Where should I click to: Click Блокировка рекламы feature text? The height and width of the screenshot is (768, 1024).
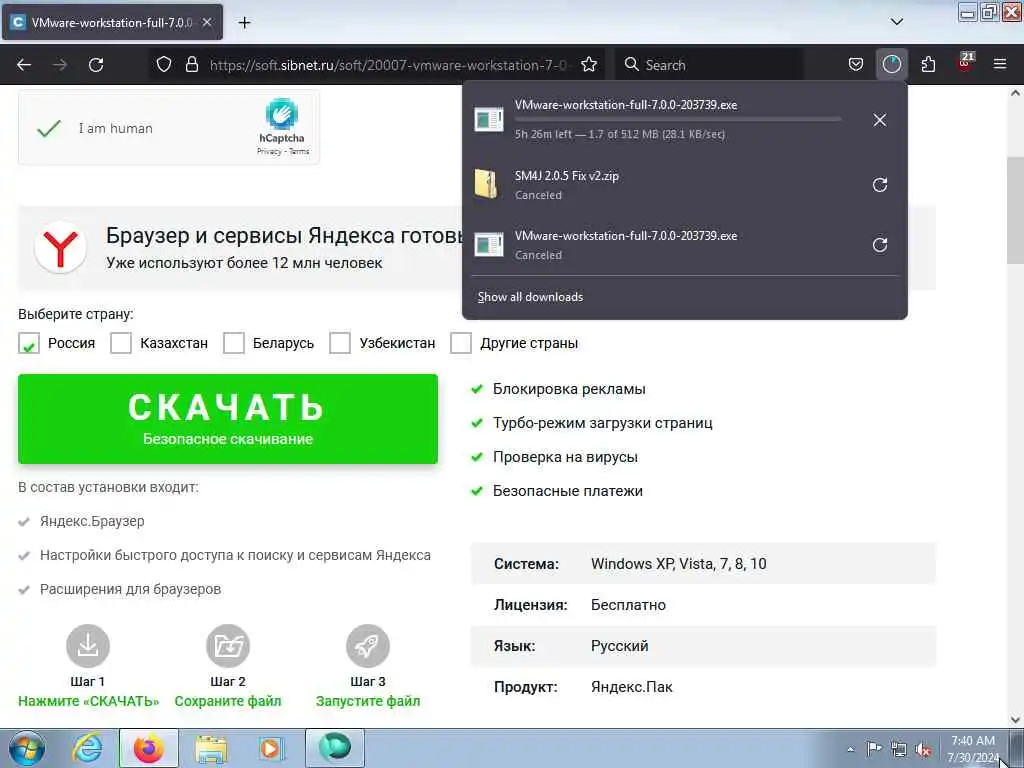tap(569, 389)
